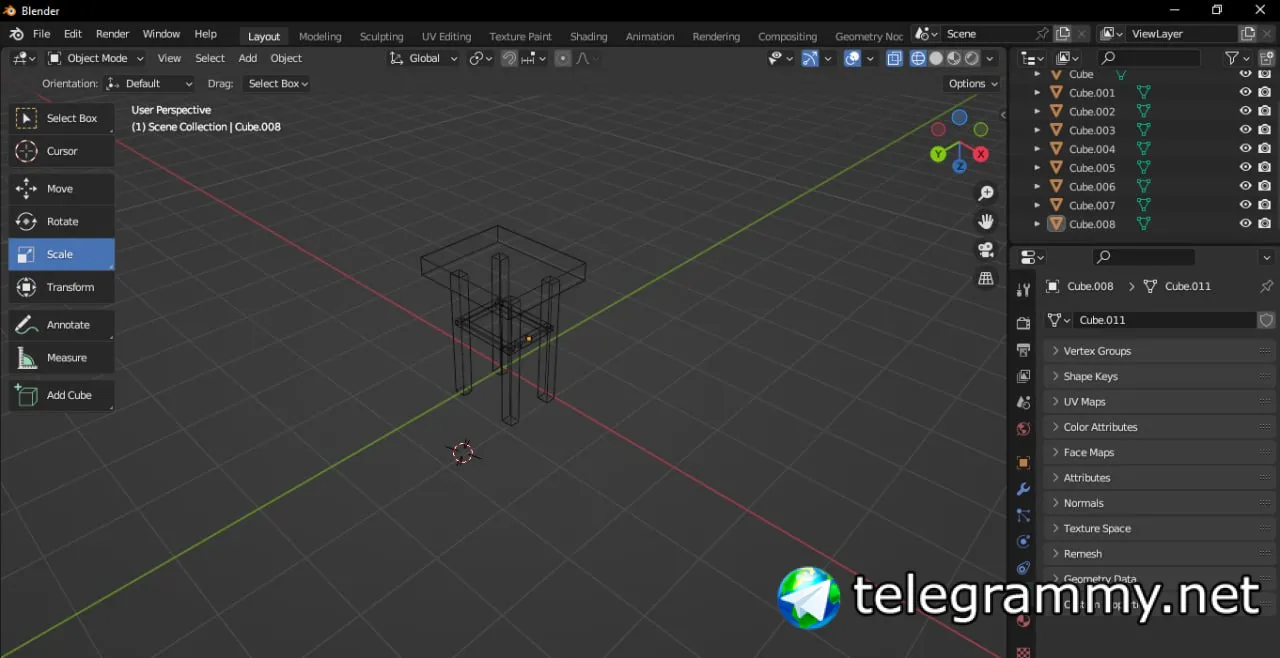Viewport: 1280px width, 658px height.
Task: Open the Global transform orientation dropdown
Action: (x=424, y=58)
